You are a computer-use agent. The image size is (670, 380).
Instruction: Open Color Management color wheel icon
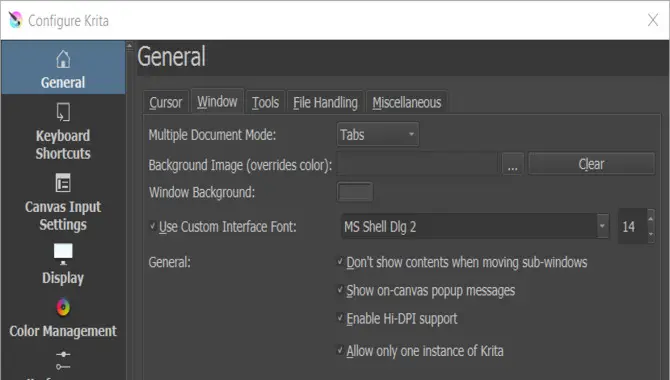63,307
